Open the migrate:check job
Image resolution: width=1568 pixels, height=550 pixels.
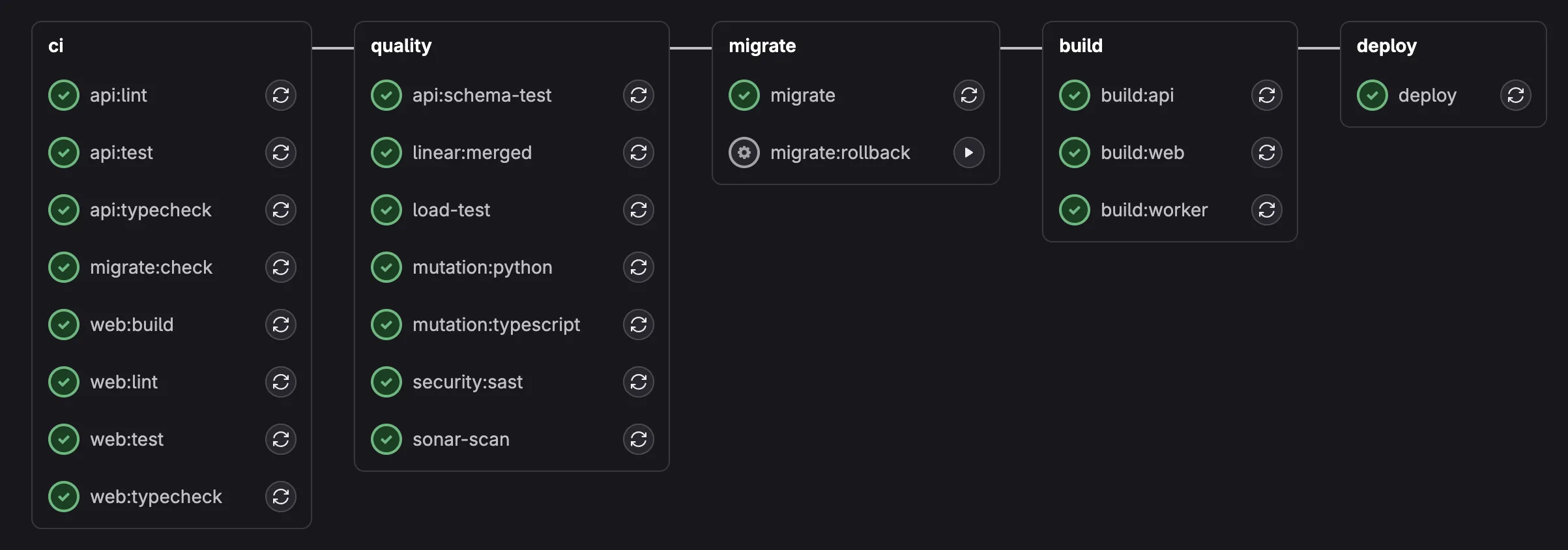pos(151,267)
